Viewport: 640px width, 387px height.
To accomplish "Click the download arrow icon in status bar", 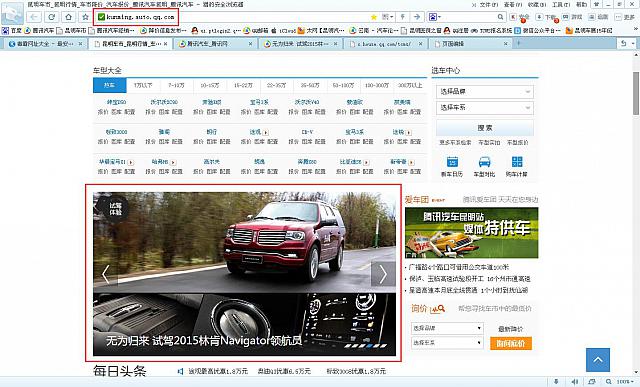I will coord(556,382).
